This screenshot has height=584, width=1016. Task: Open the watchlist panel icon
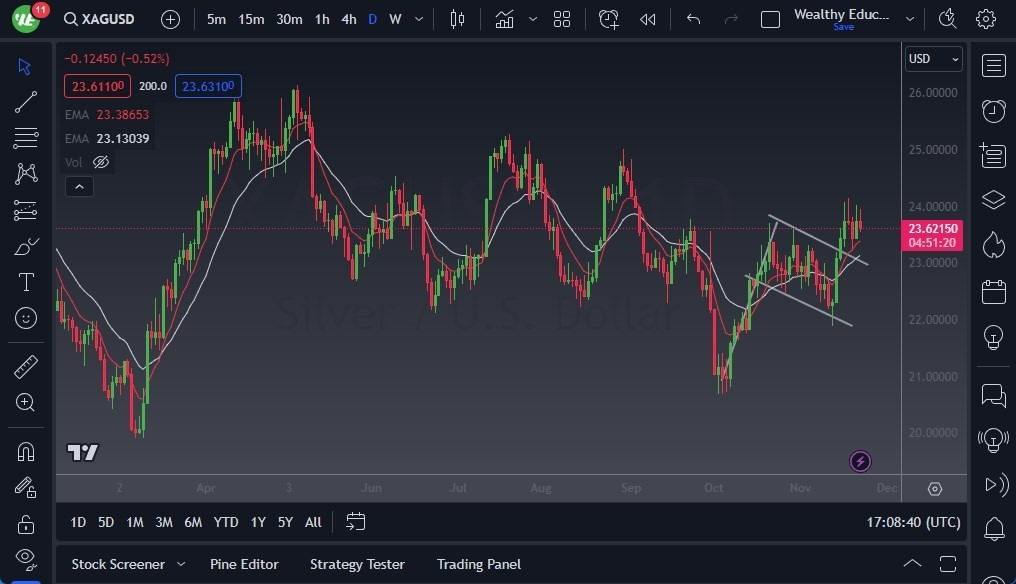[x=993, y=66]
